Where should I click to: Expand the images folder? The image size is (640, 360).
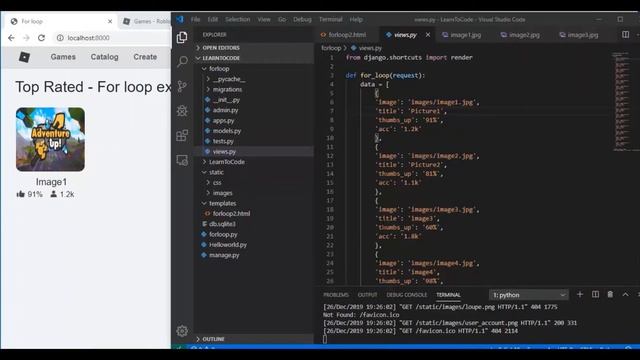254,193
